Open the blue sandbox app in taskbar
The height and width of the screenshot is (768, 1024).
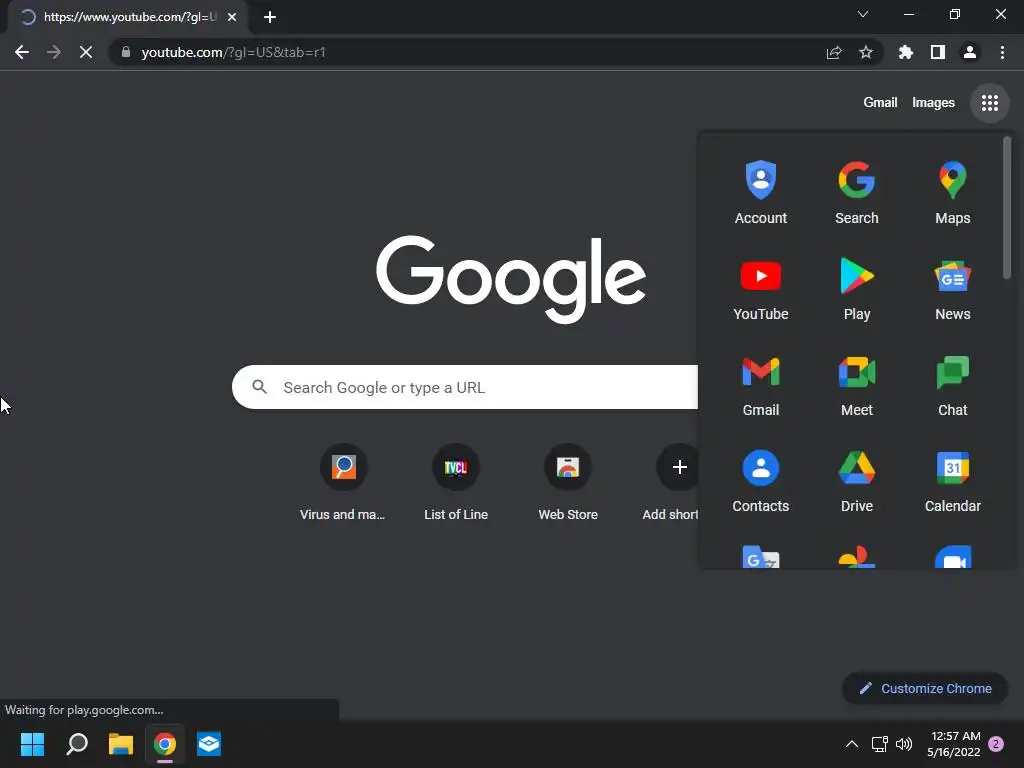coord(209,744)
